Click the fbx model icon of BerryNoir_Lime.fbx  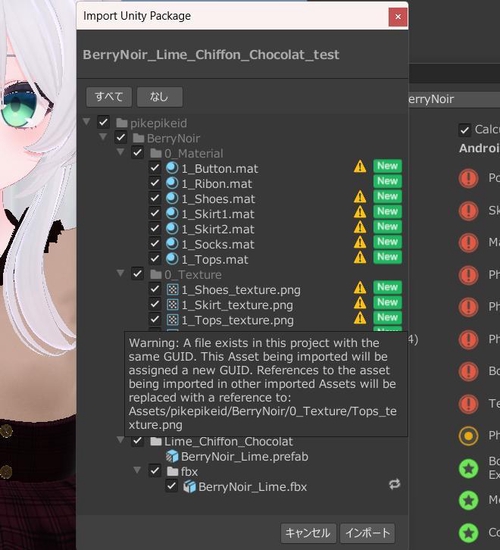click(x=189, y=487)
